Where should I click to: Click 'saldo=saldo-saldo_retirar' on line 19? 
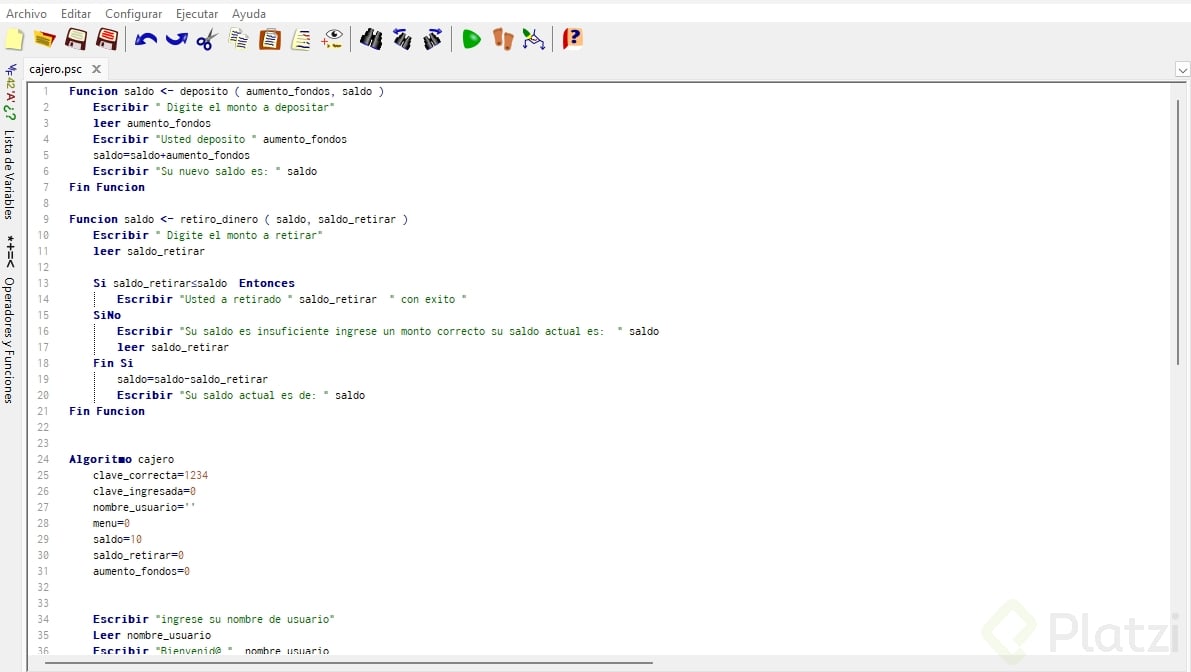(192, 379)
